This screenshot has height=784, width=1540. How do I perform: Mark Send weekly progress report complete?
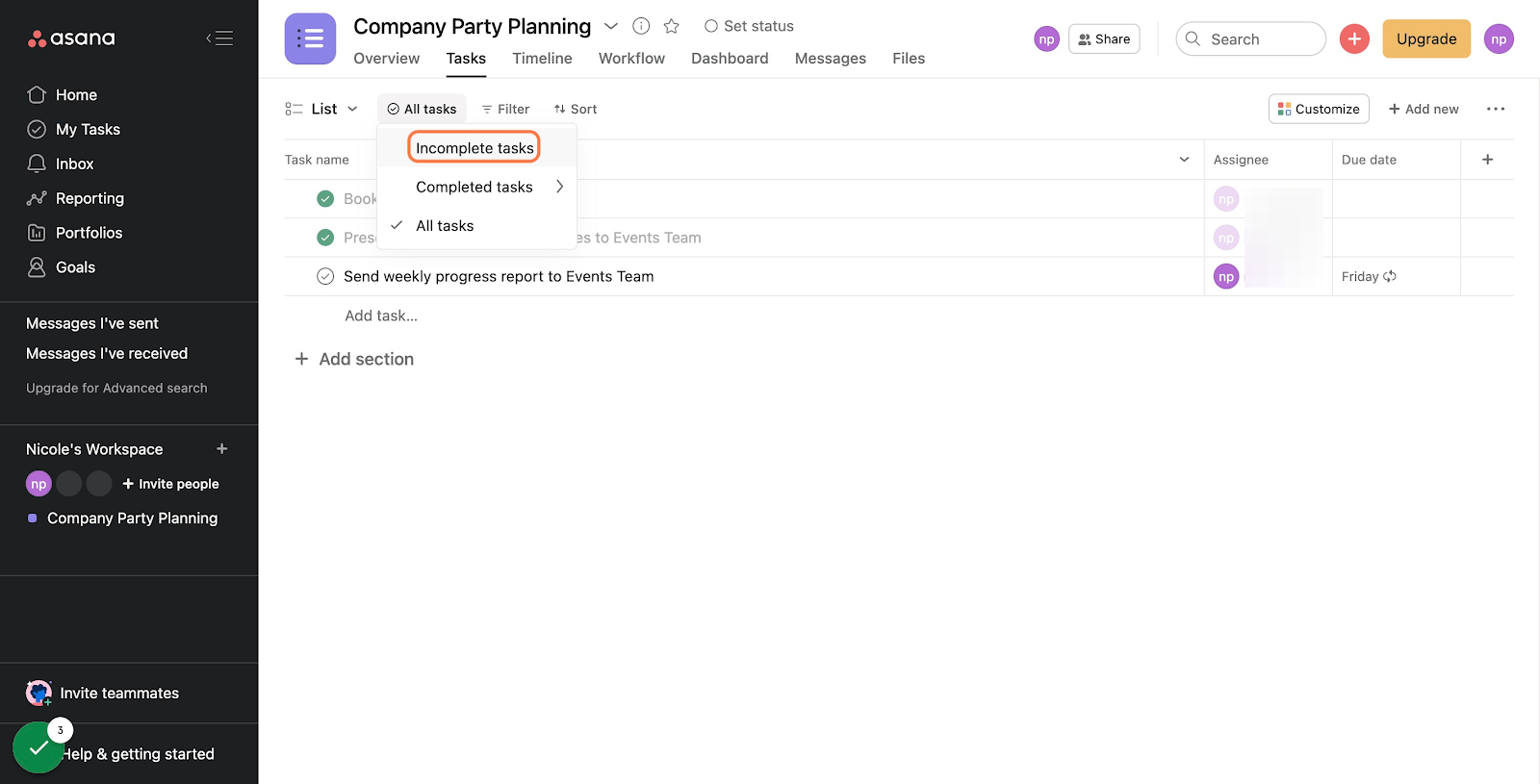(325, 276)
